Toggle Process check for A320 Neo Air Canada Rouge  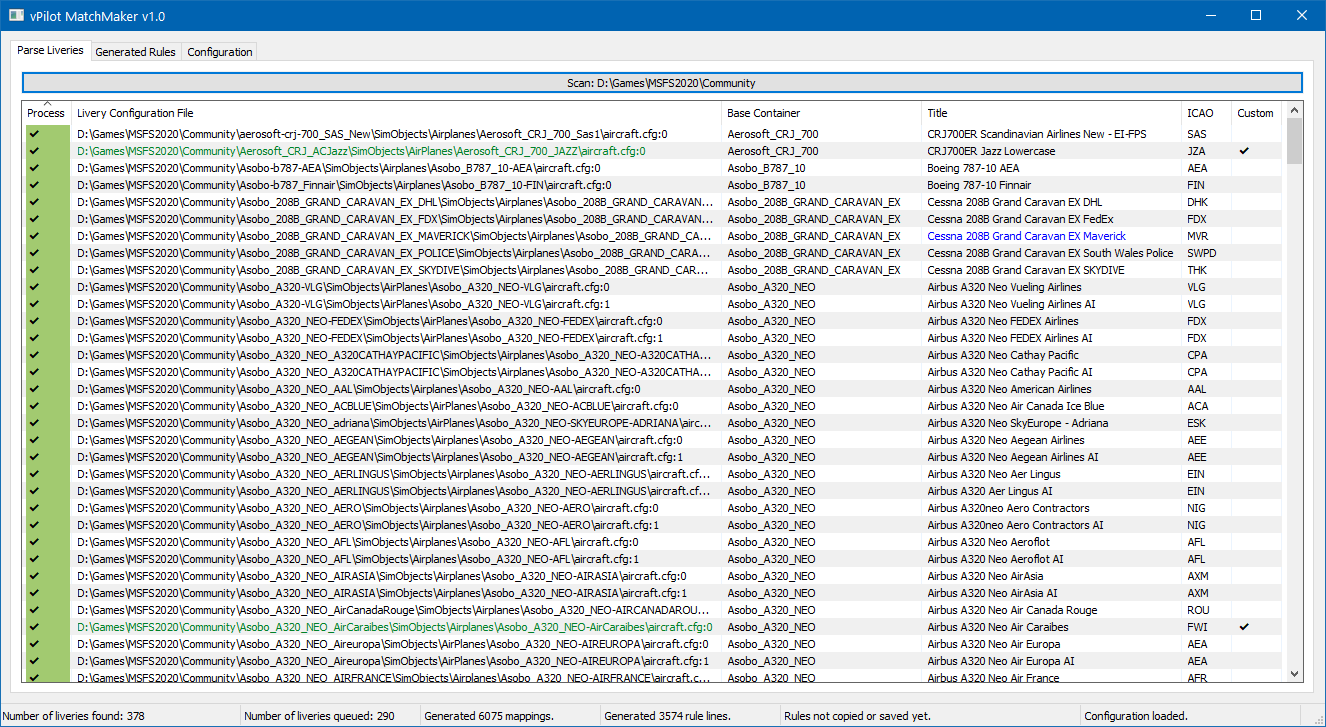[x=34, y=610]
